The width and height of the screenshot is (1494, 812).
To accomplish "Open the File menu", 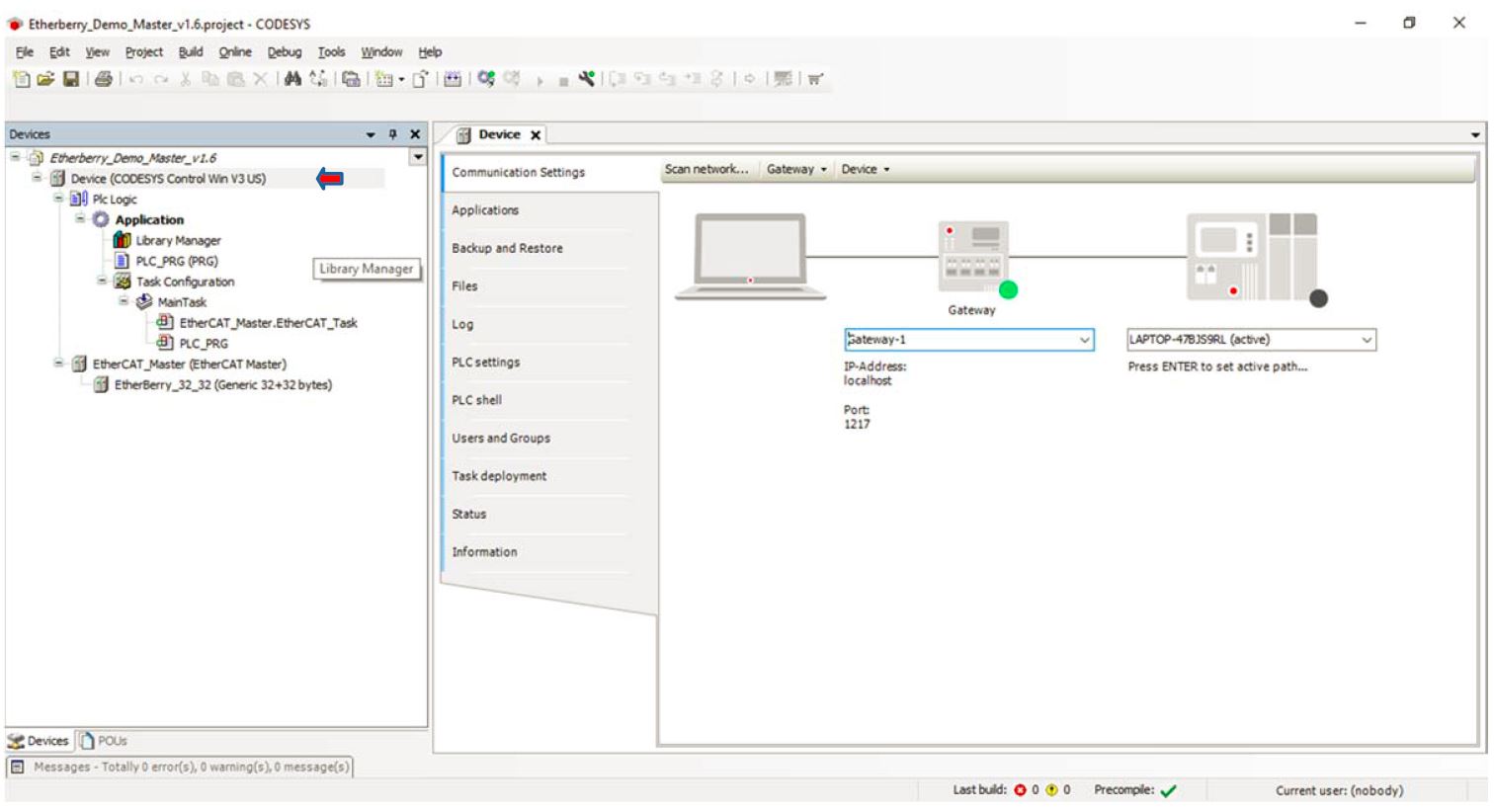I will [25, 51].
